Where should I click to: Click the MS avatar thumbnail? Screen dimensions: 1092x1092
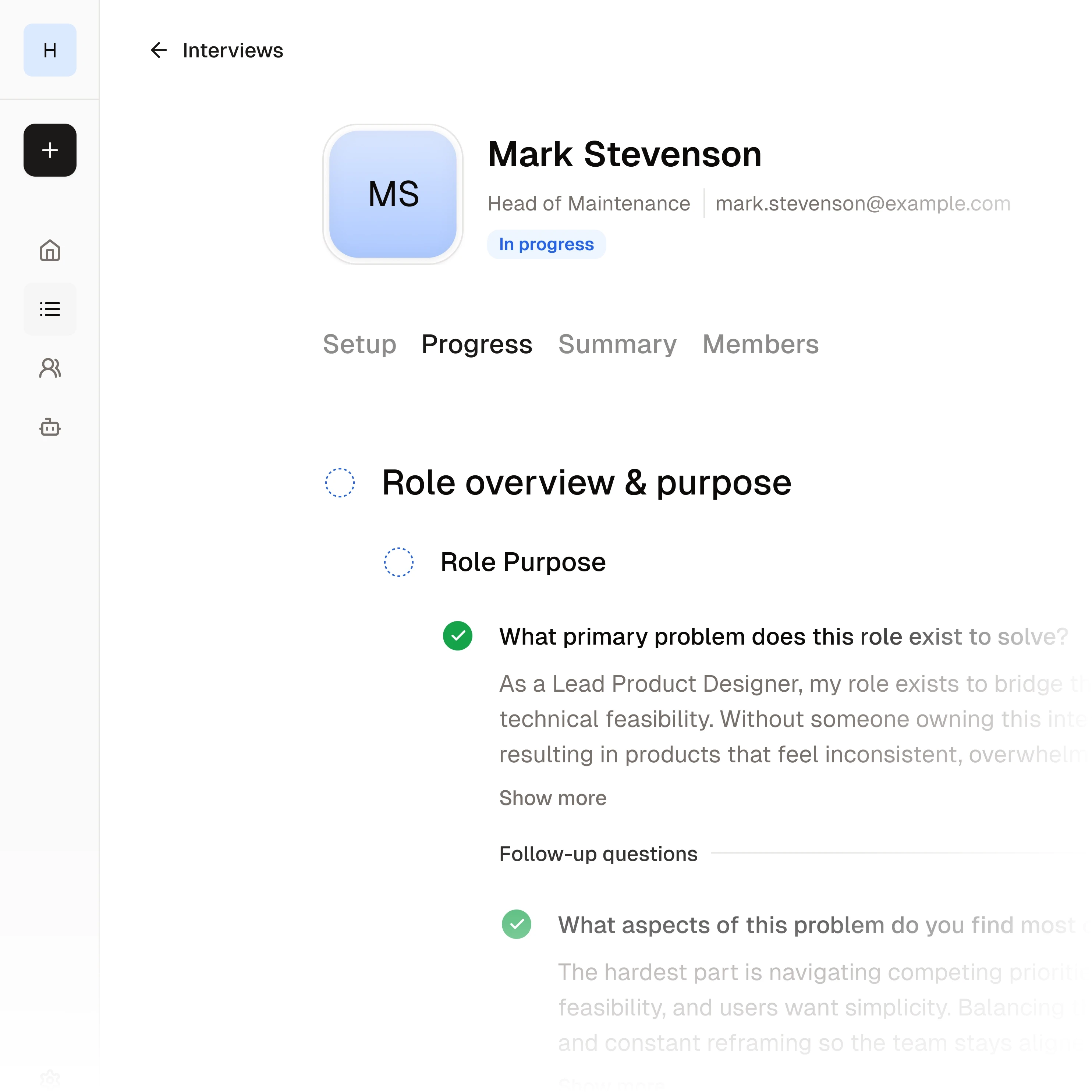393,194
